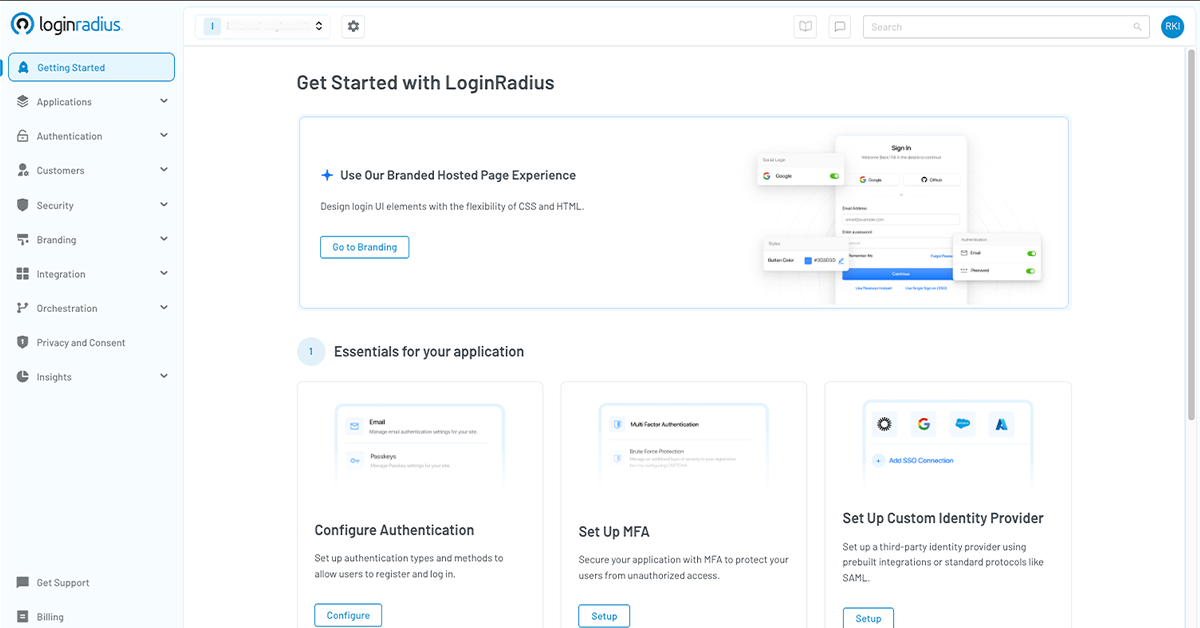Viewport: 1200px width, 628px height.
Task: Click the magnifier icon in search box
Action: point(1137,27)
